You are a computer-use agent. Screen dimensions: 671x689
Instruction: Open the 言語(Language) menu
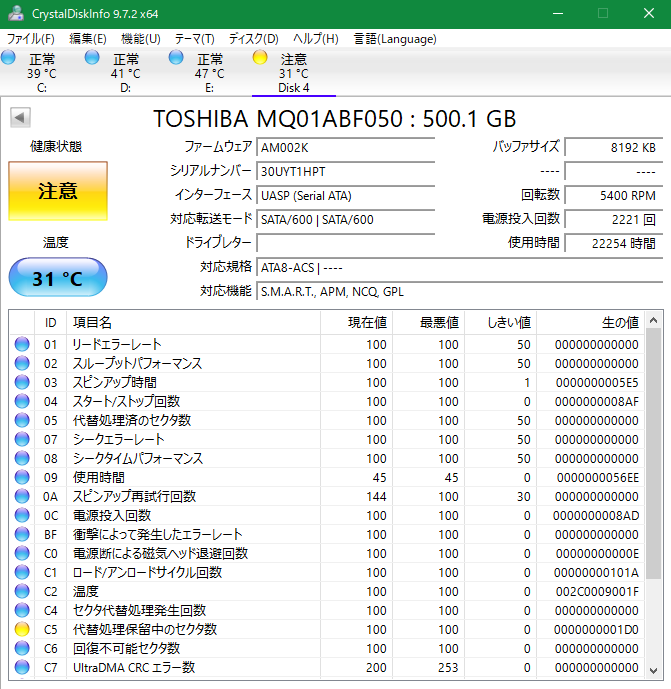point(395,39)
